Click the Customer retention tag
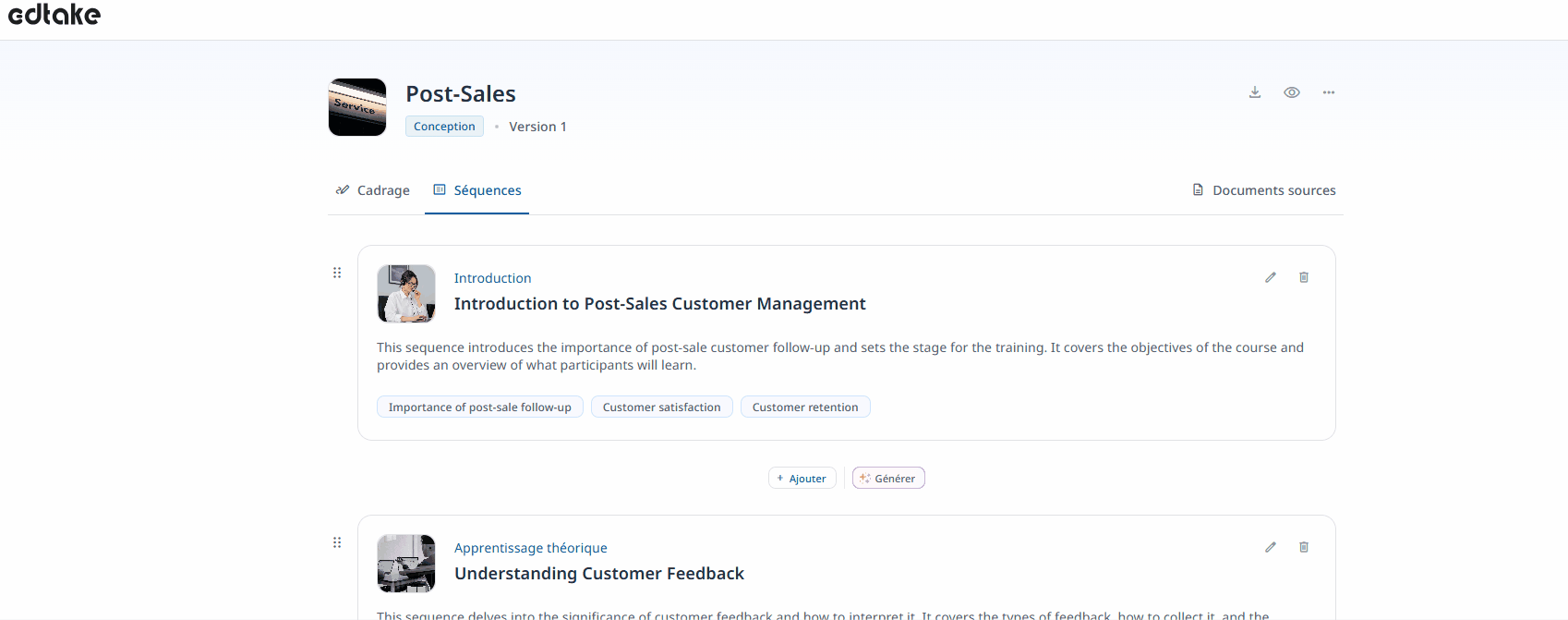This screenshot has width=1568, height=620. [x=804, y=407]
